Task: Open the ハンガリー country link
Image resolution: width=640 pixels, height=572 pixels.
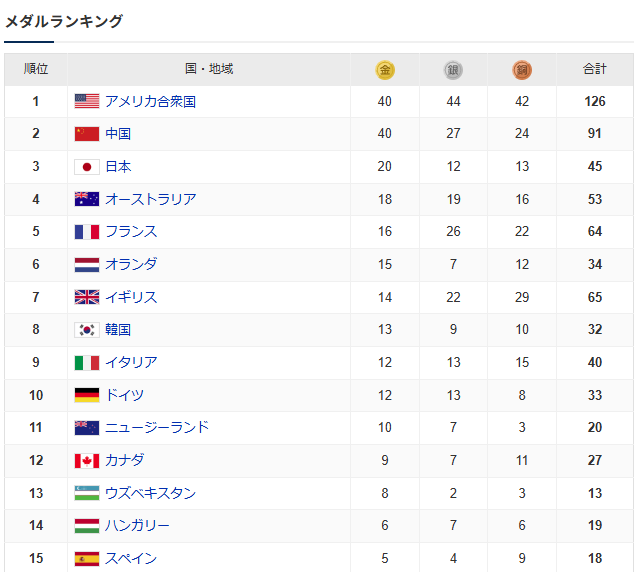Action: pyautogui.click(x=137, y=525)
